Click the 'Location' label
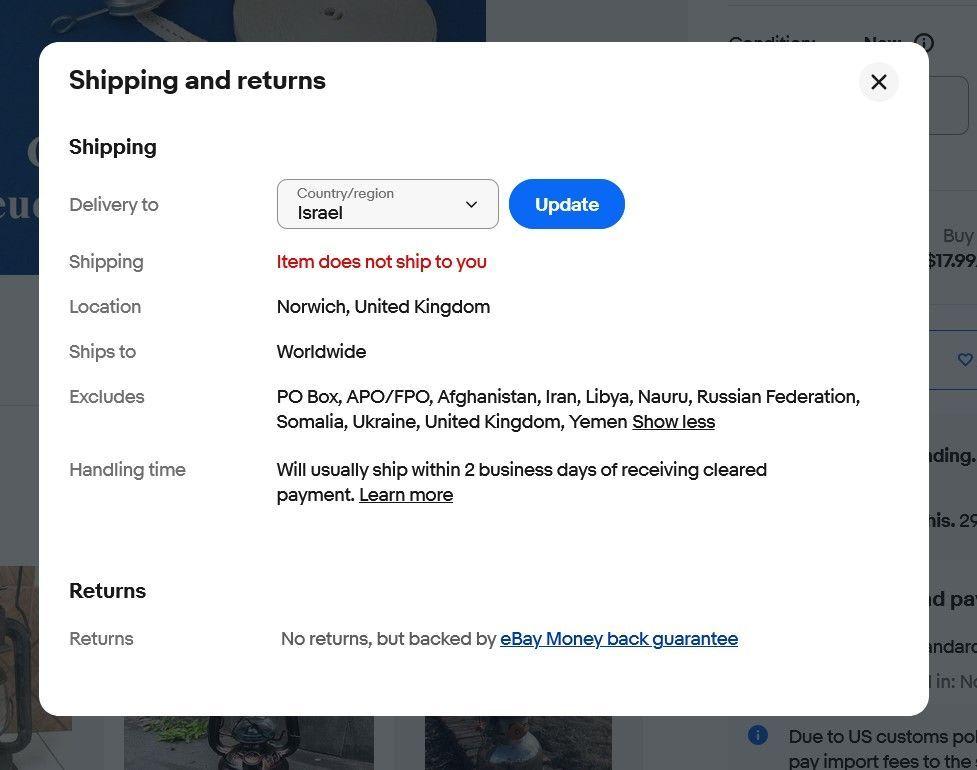Screen dimensions: 977x770 point(105,307)
